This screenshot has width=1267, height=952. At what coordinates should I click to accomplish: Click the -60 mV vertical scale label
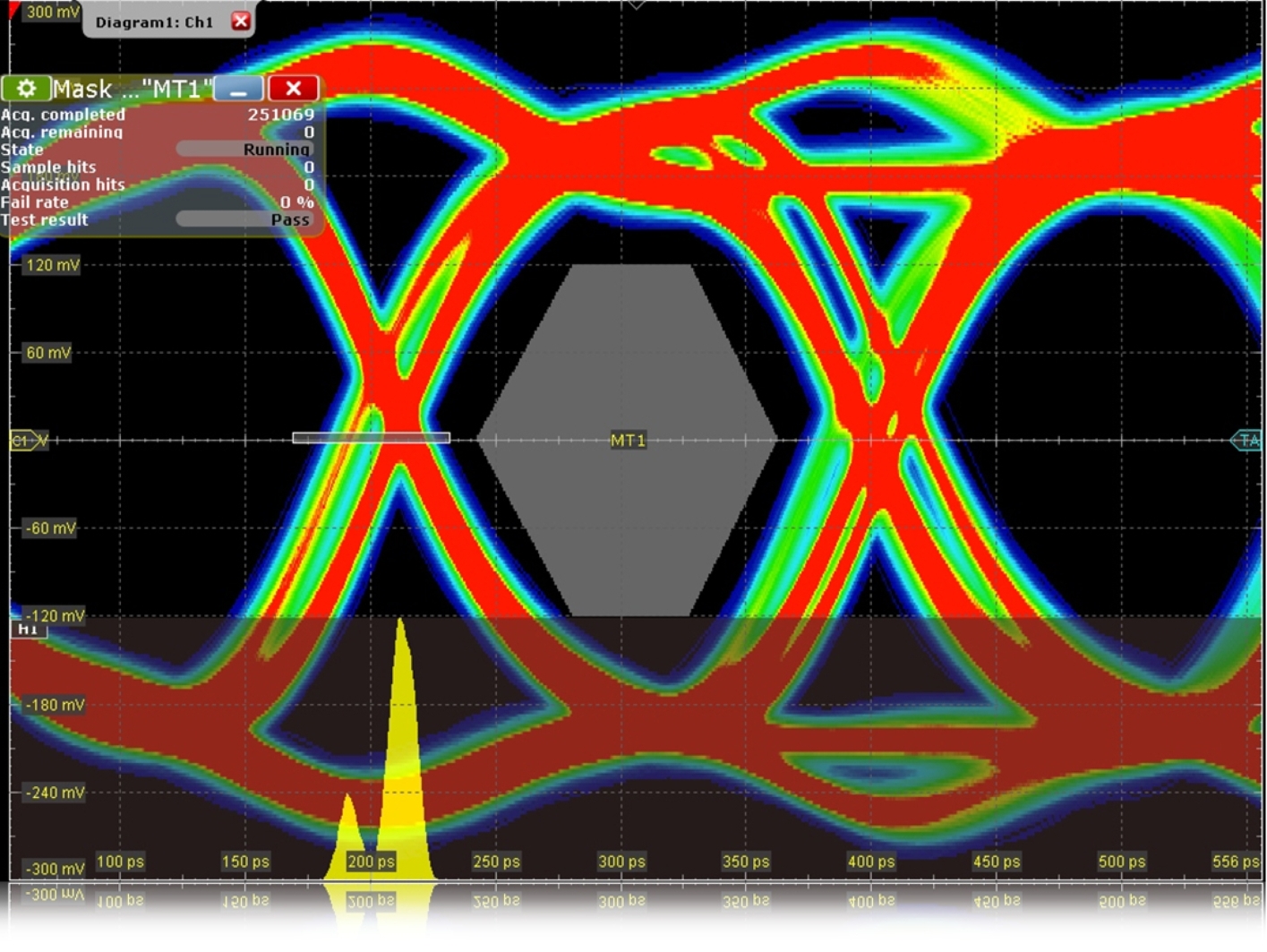click(51, 528)
